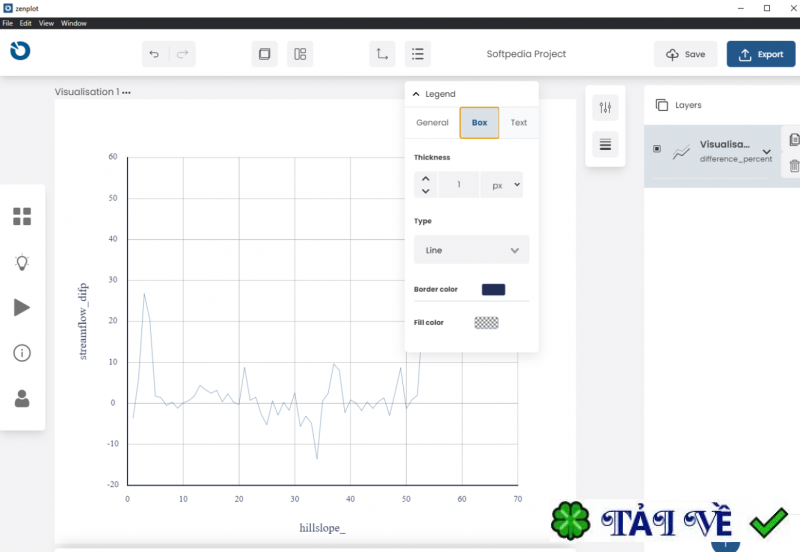Open the Type Line dropdown
This screenshot has width=800, height=552.
471,249
